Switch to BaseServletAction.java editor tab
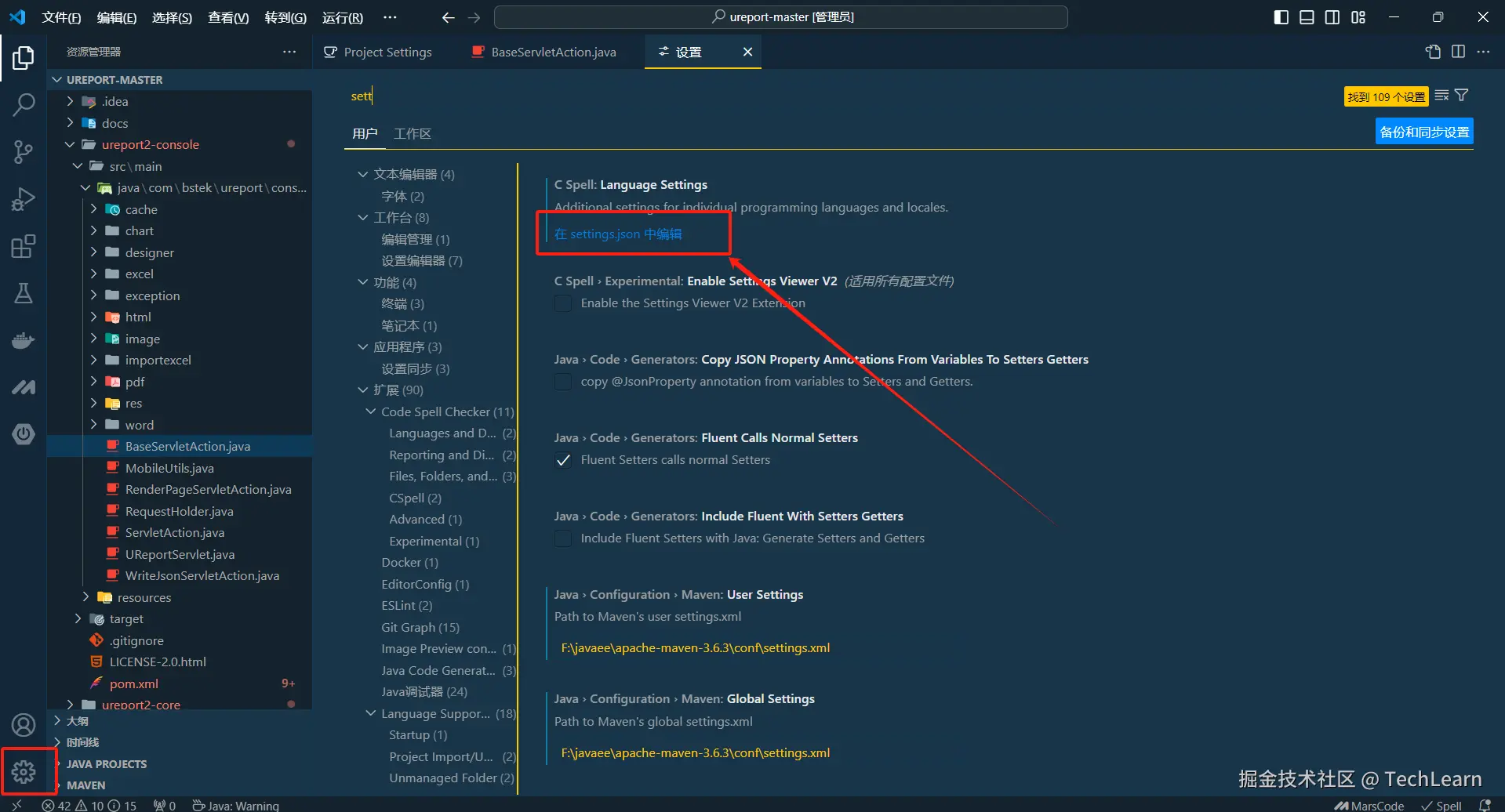 pyautogui.click(x=544, y=52)
